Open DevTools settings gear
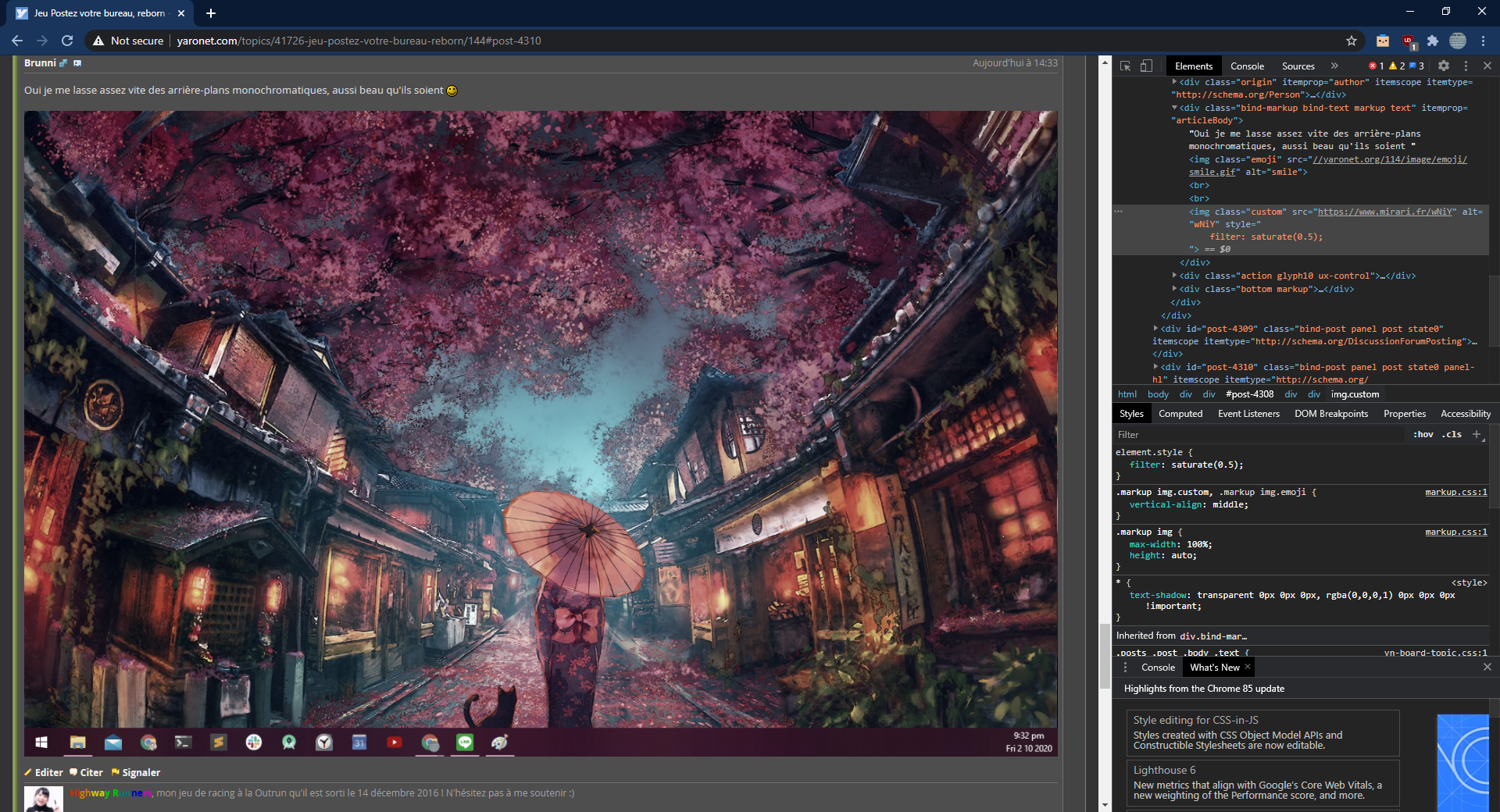1500x812 pixels. pyautogui.click(x=1444, y=66)
